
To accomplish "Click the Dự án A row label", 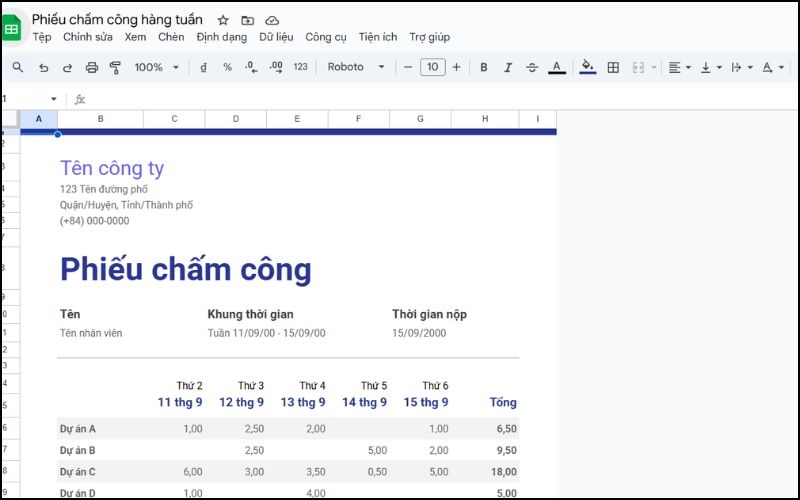I will tap(78, 429).
